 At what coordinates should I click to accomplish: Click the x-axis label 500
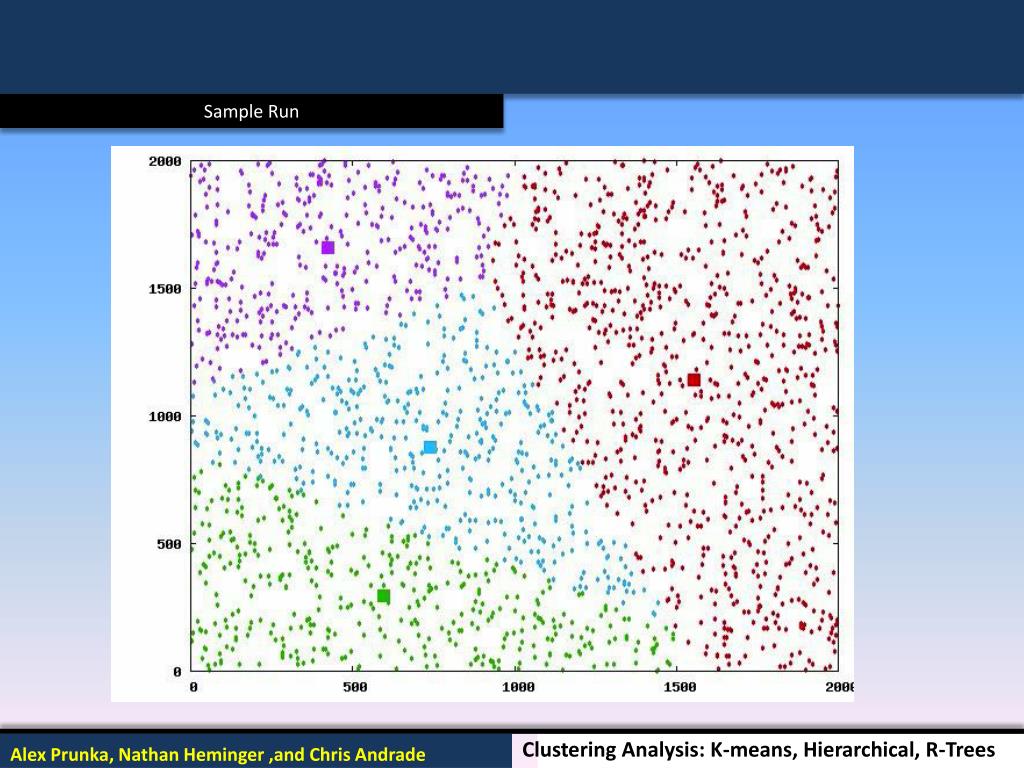355,687
